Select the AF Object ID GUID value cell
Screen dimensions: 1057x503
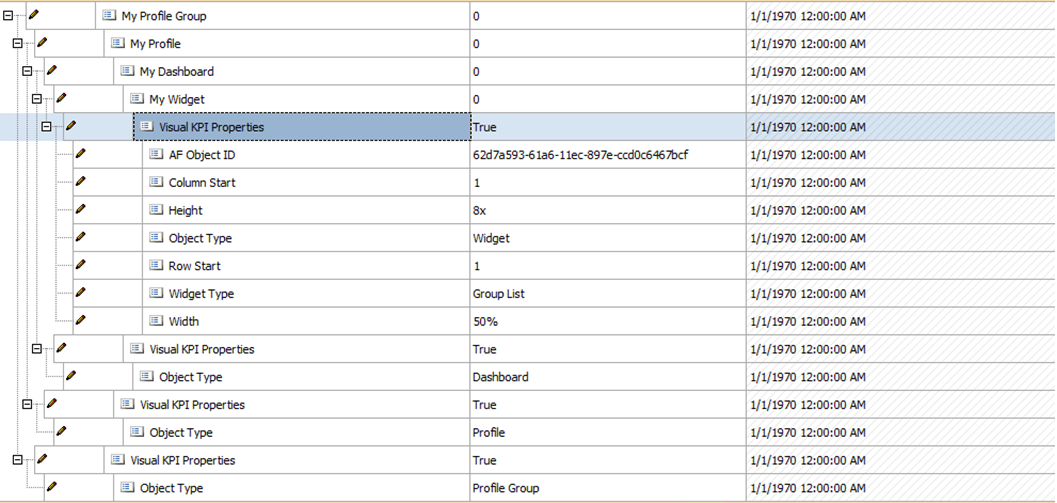pos(580,155)
